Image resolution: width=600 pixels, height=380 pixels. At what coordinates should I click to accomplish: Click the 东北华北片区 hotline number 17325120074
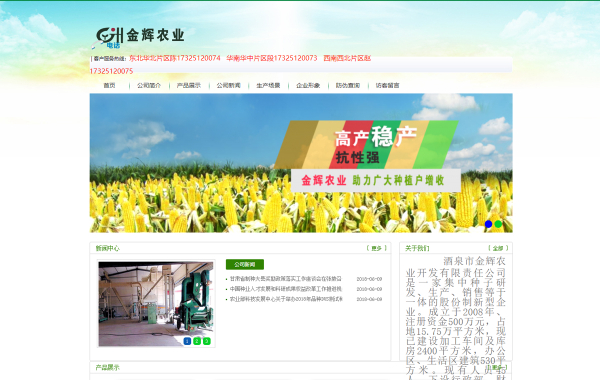(x=174, y=58)
